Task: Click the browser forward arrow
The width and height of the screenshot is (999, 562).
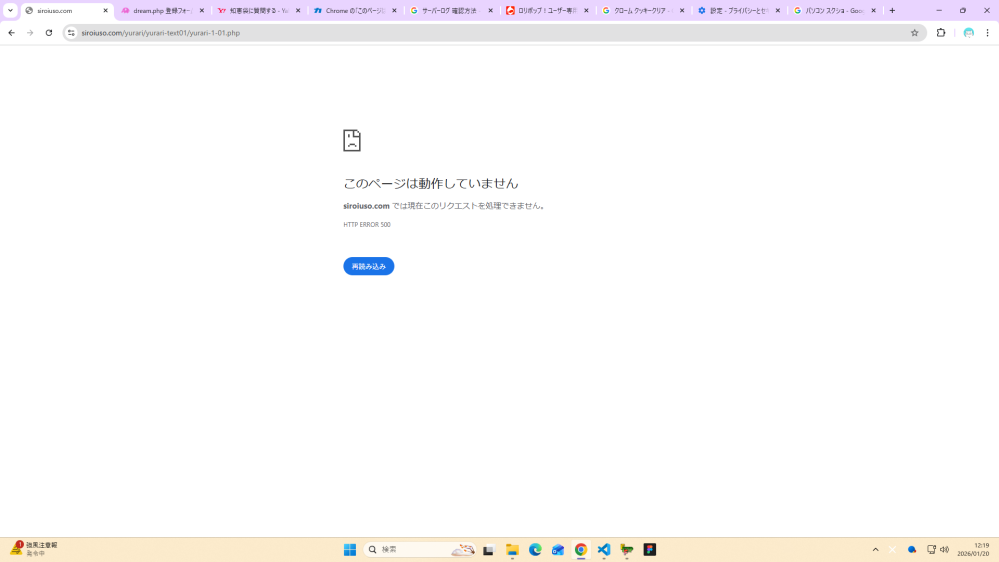Action: pyautogui.click(x=30, y=32)
